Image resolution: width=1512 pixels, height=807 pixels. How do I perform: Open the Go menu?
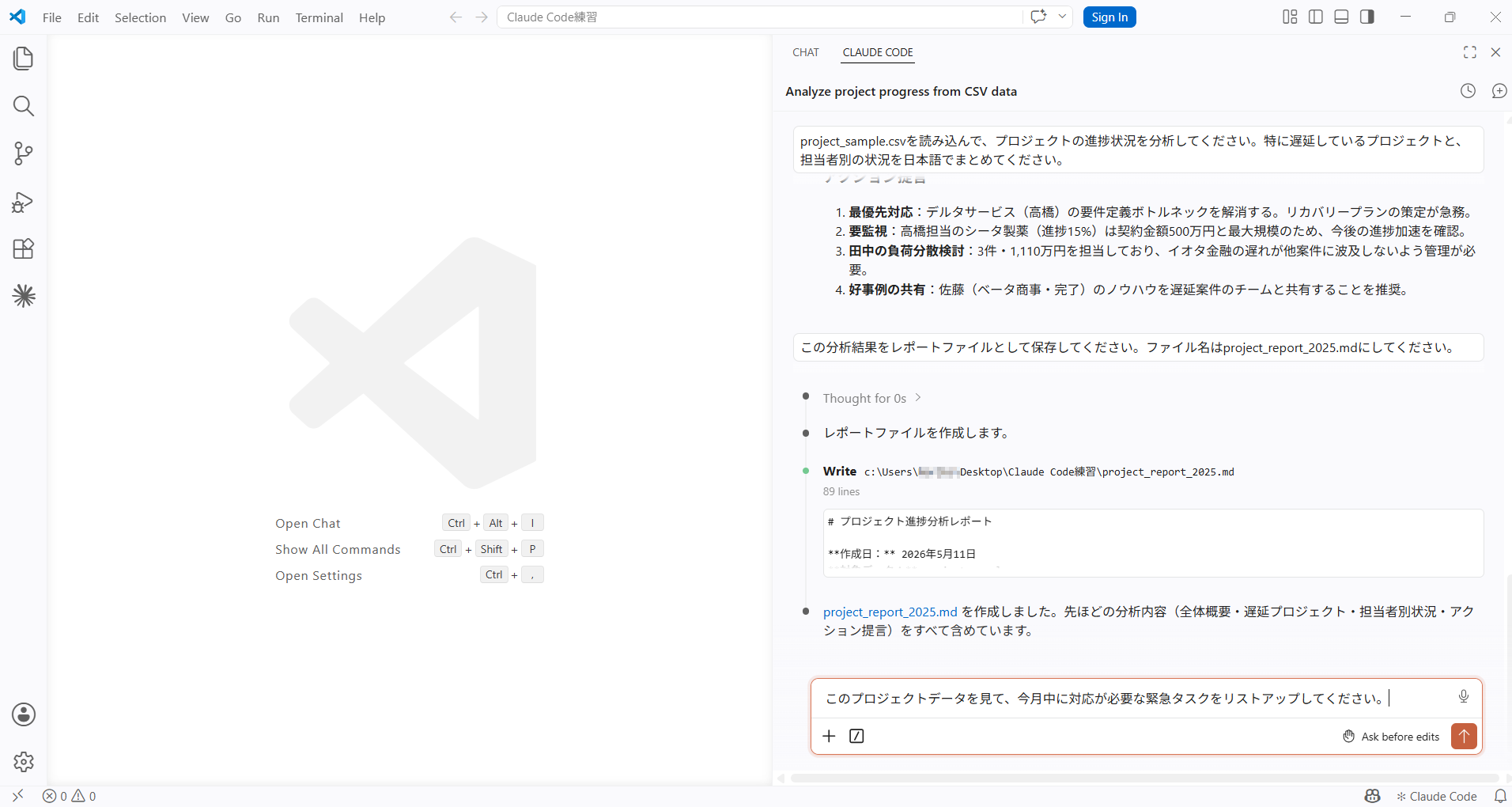(232, 17)
